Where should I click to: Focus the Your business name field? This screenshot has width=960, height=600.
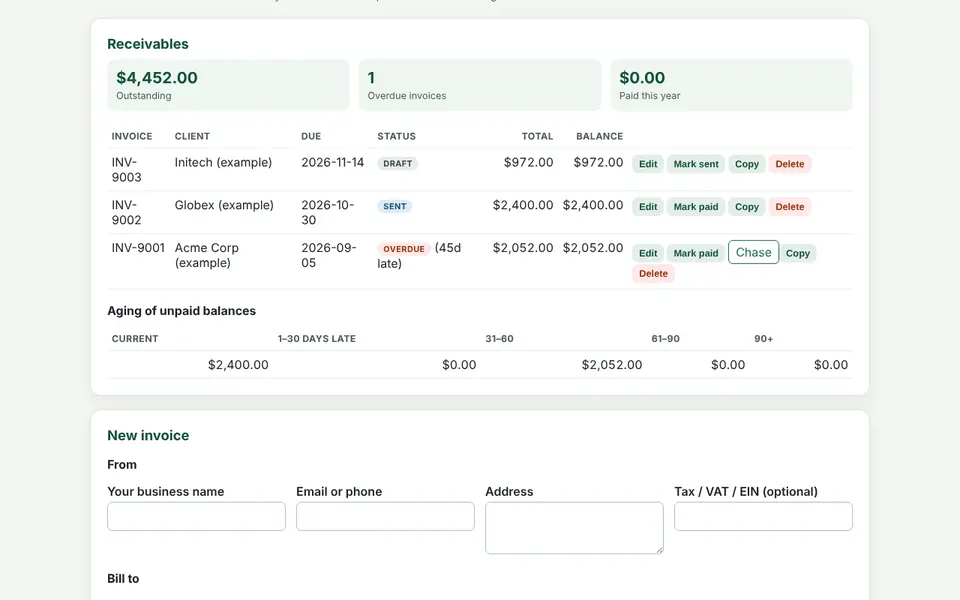click(197, 516)
